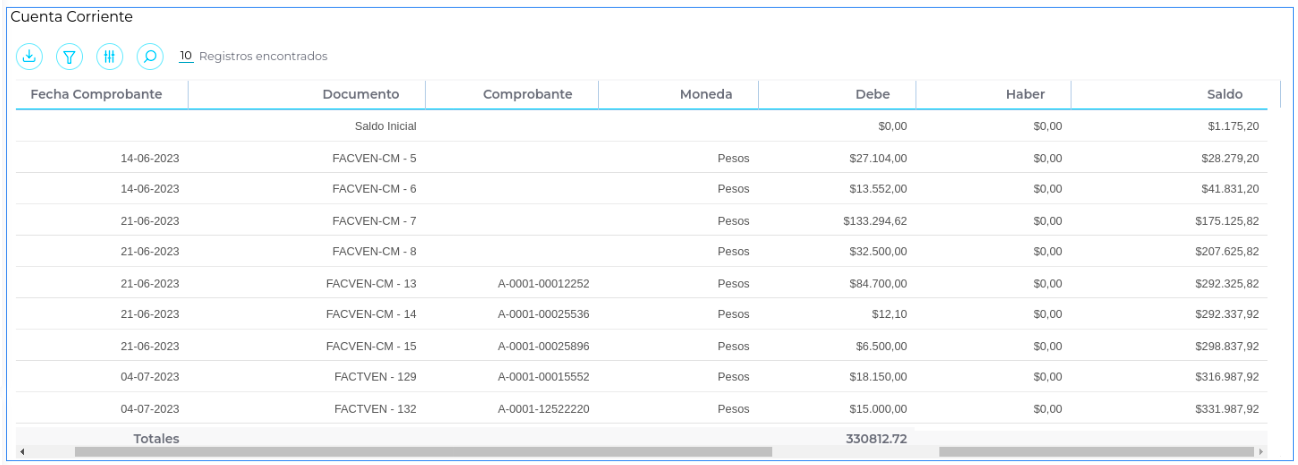Click comprobante A-0001-00012252 cell
This screenshot has width=1298, height=465.
click(x=543, y=284)
